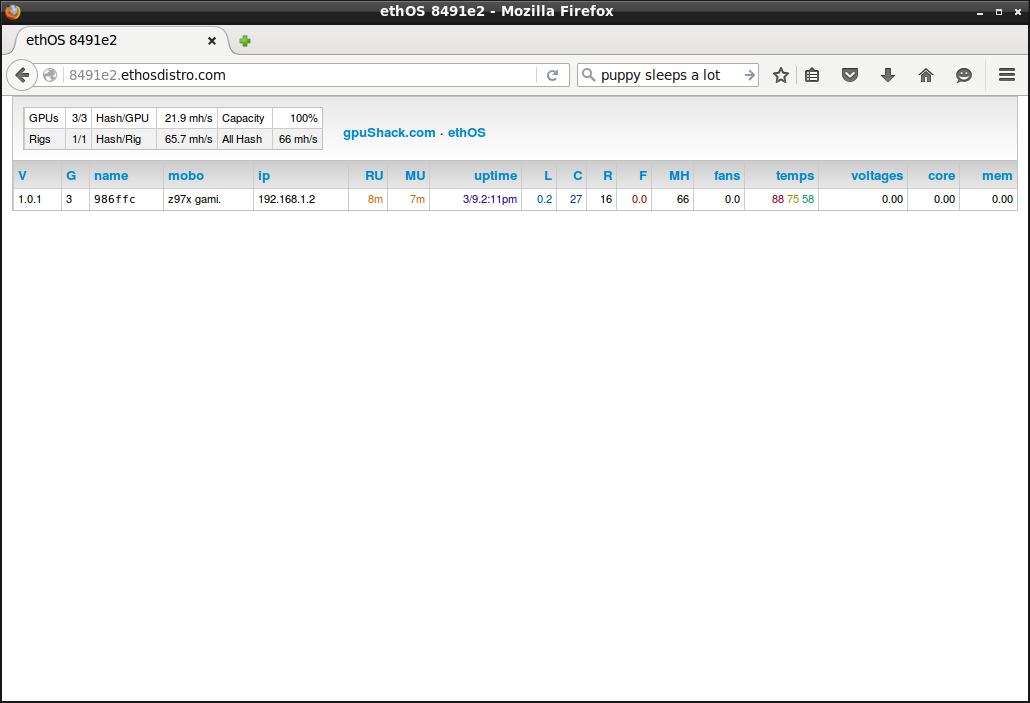Sort by the ip column header
Image resolution: width=1030 pixels, height=703 pixels.
264,175
